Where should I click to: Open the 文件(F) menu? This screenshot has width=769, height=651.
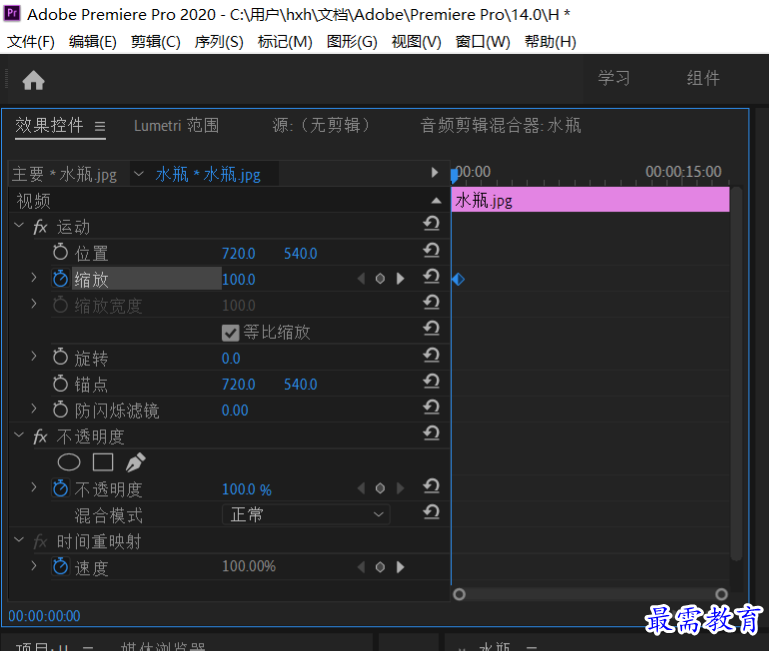point(31,42)
